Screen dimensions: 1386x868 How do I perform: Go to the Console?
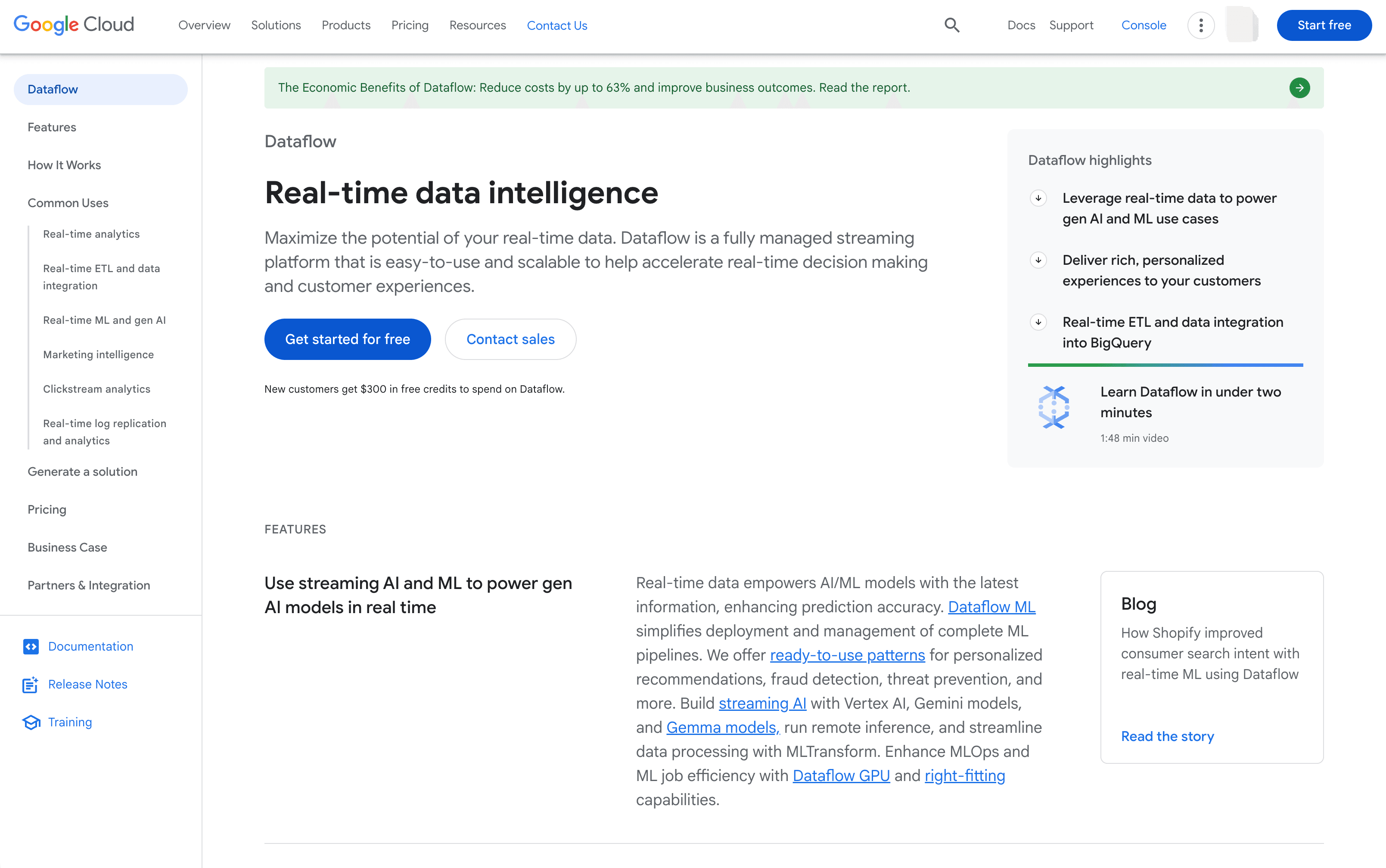[1144, 25]
